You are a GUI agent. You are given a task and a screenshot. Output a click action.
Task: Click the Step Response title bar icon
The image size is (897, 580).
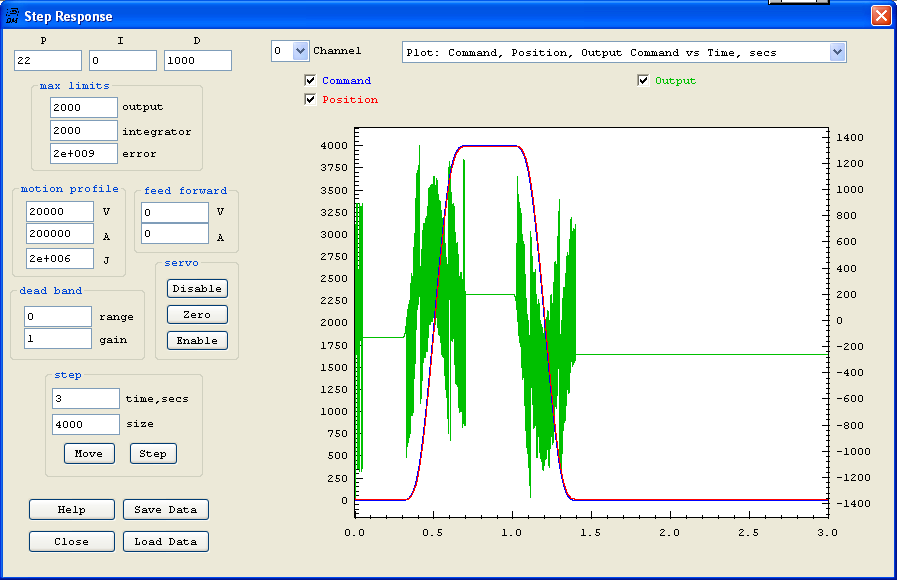tap(12, 16)
